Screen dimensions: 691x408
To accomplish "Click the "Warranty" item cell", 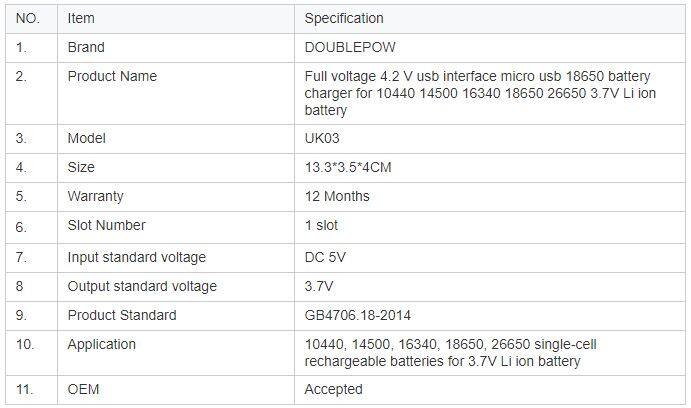I will click(96, 196).
